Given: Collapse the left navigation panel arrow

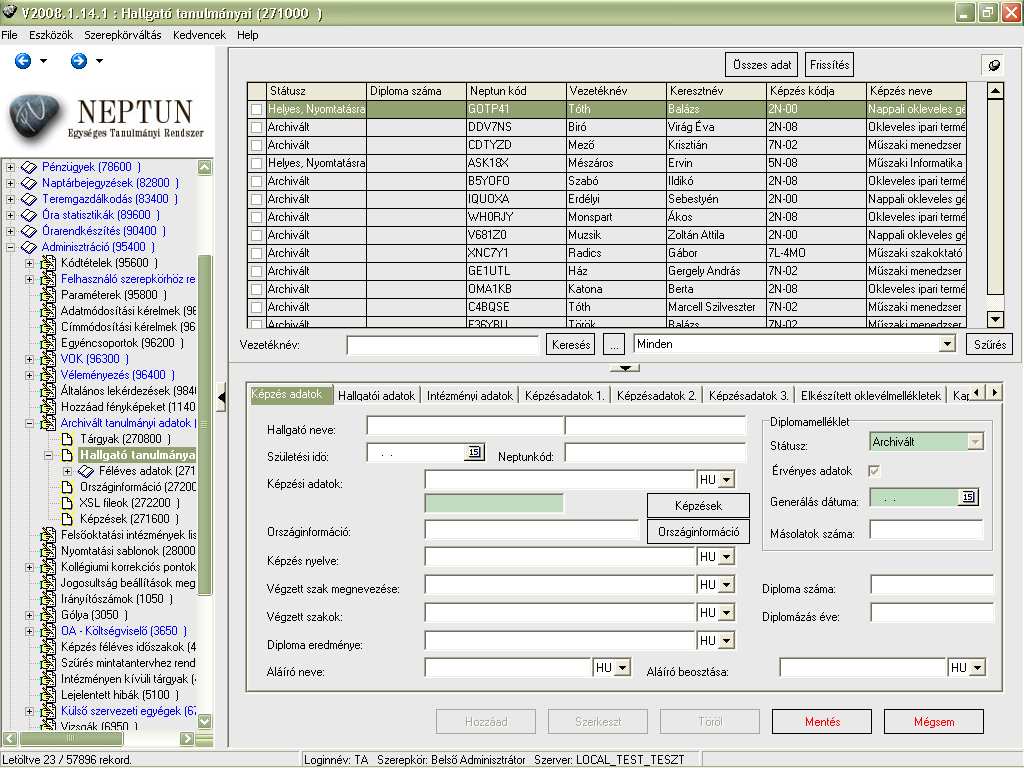Looking at the screenshot, I should (221, 397).
